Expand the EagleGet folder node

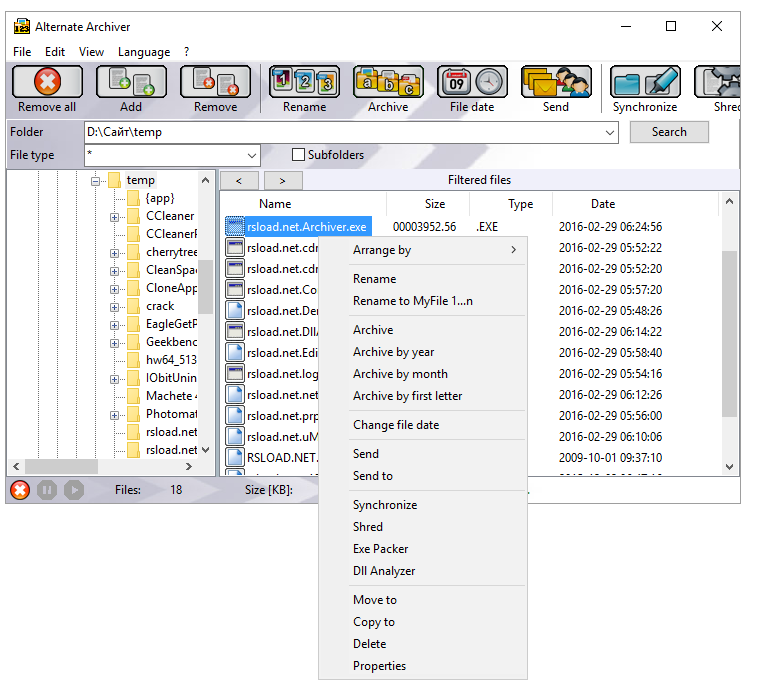point(114,325)
